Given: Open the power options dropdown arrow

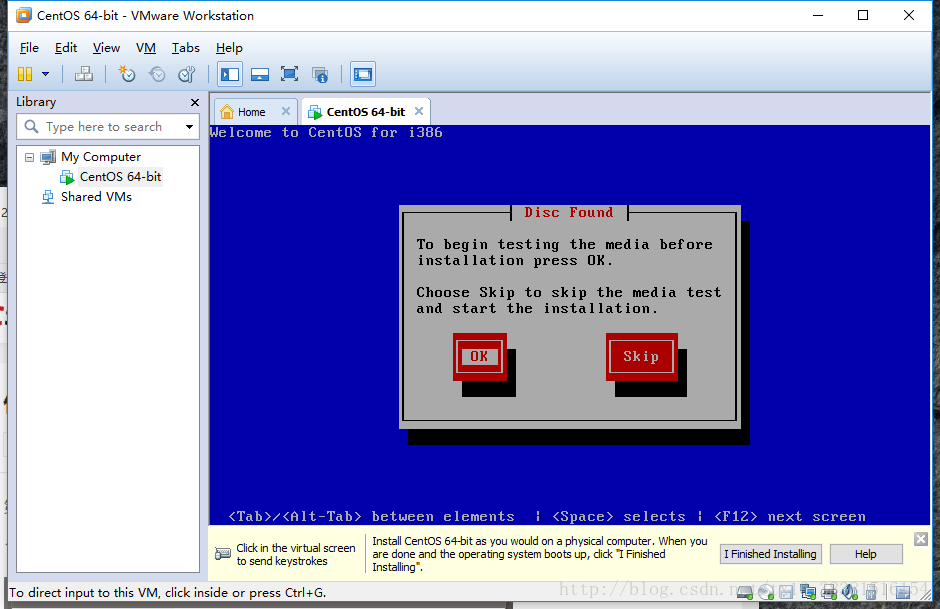Looking at the screenshot, I should (46, 74).
